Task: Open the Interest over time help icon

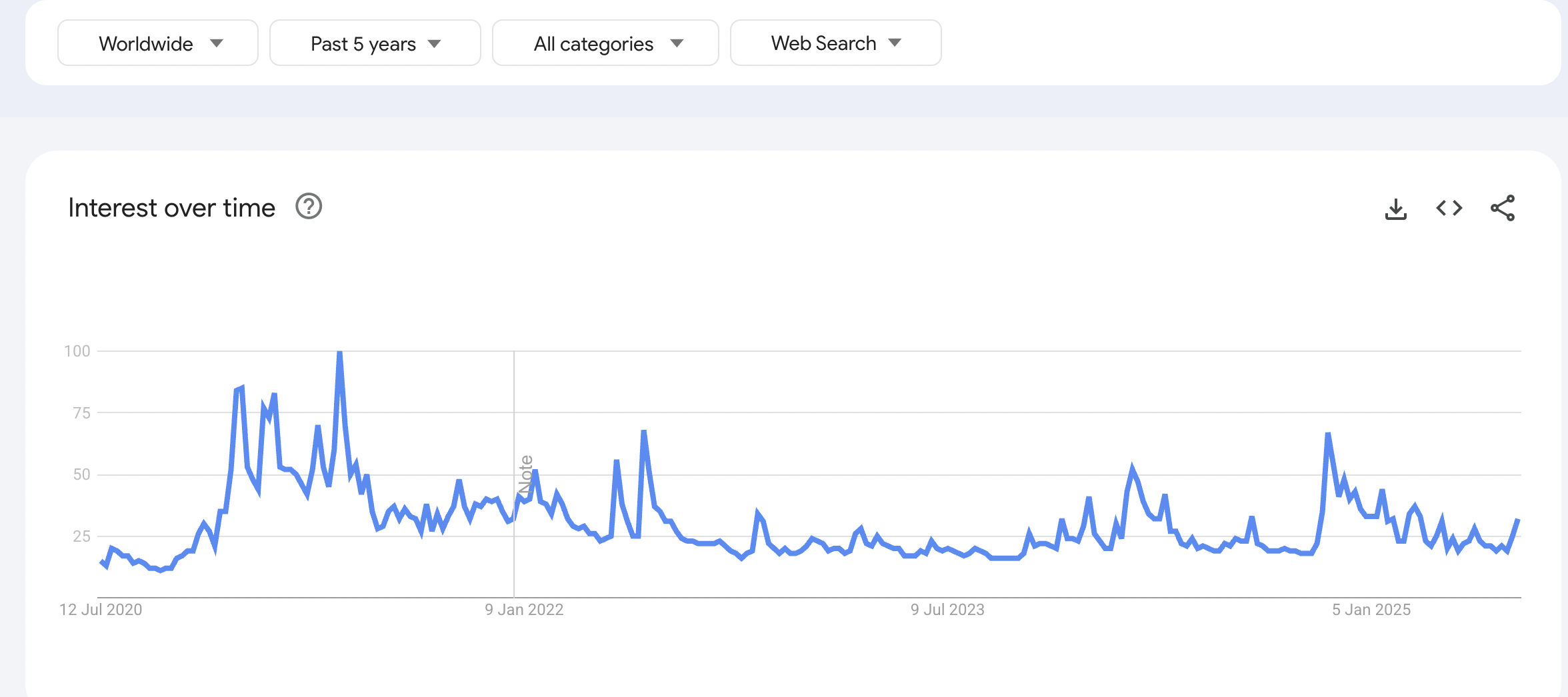Action: point(309,207)
